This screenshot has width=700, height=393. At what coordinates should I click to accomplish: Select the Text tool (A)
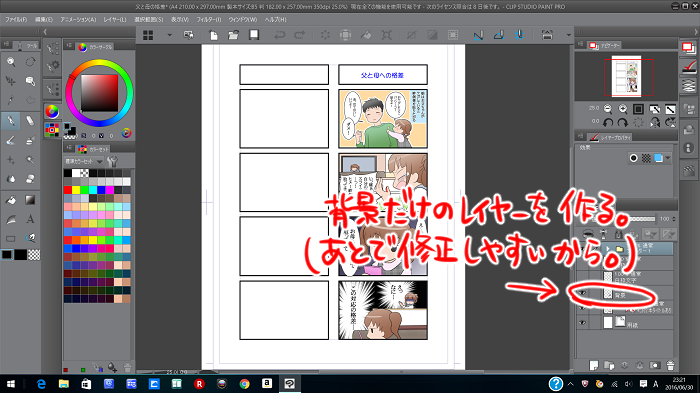pos(30,219)
